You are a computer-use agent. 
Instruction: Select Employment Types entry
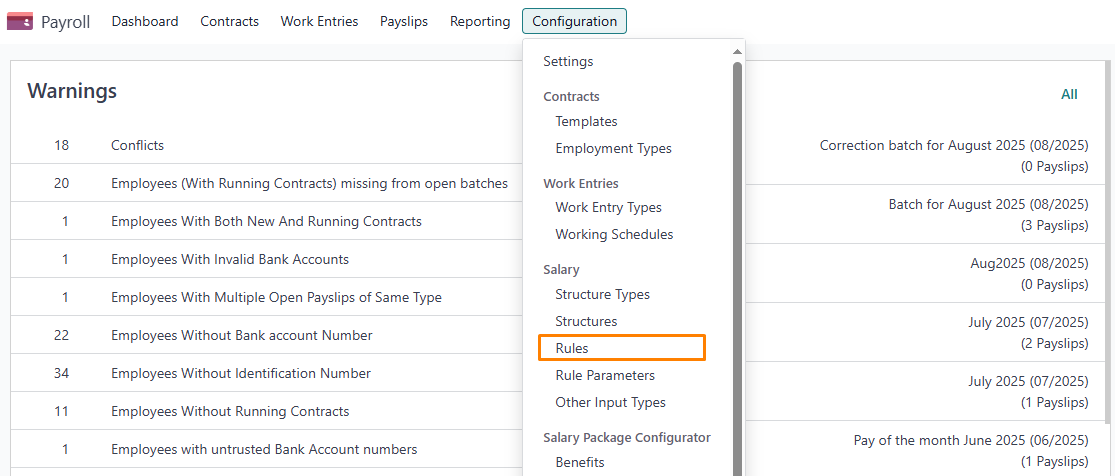click(614, 149)
